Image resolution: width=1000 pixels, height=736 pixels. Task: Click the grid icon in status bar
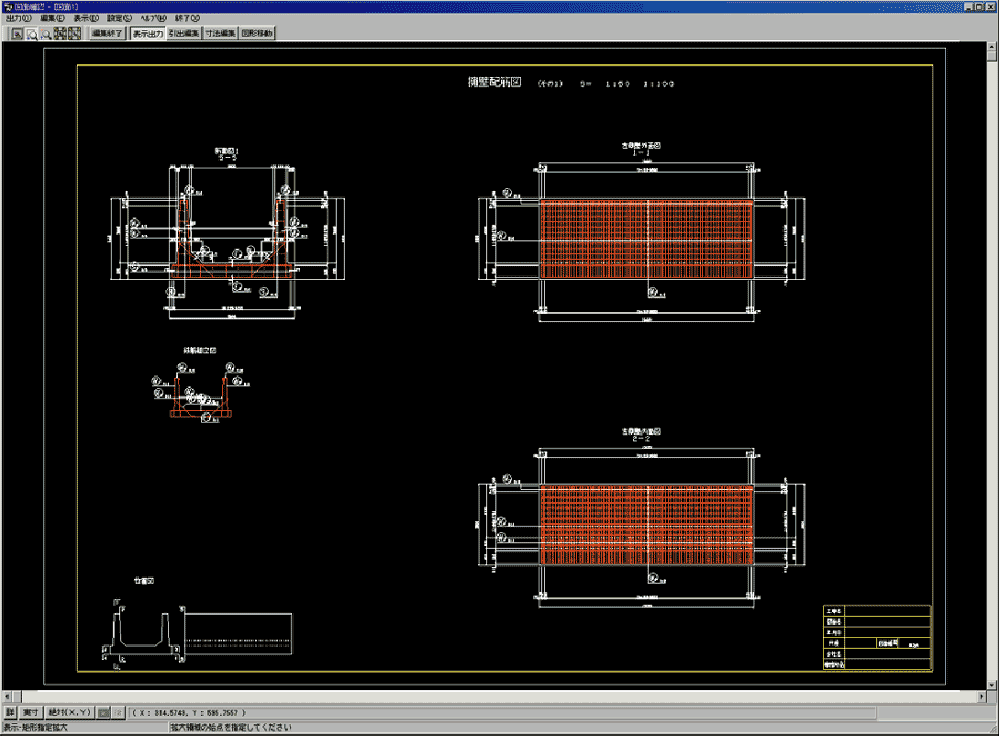coord(104,713)
